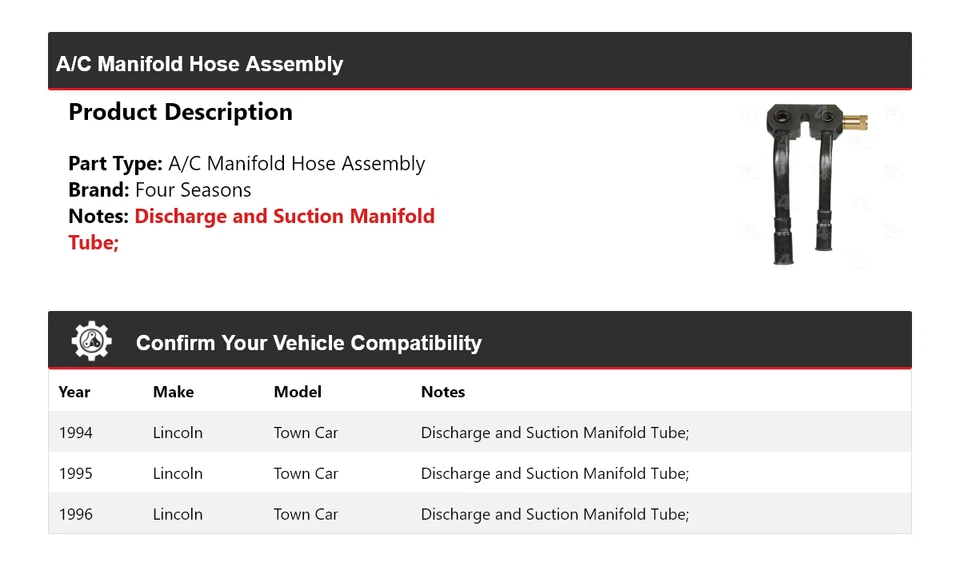Select the 1995 year cell
The height and width of the screenshot is (566, 960).
[76, 474]
